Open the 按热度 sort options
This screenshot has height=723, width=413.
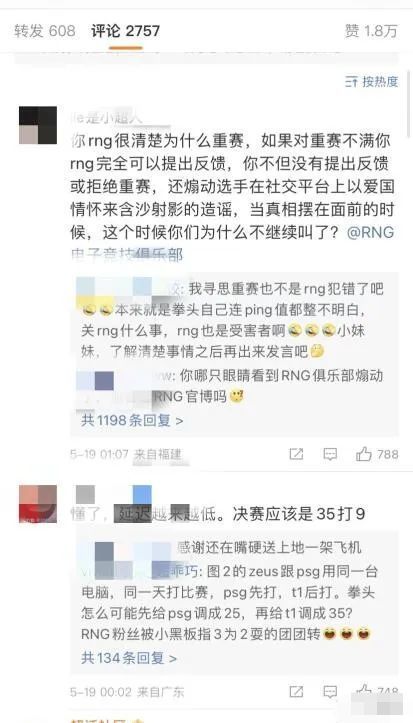tap(372, 82)
